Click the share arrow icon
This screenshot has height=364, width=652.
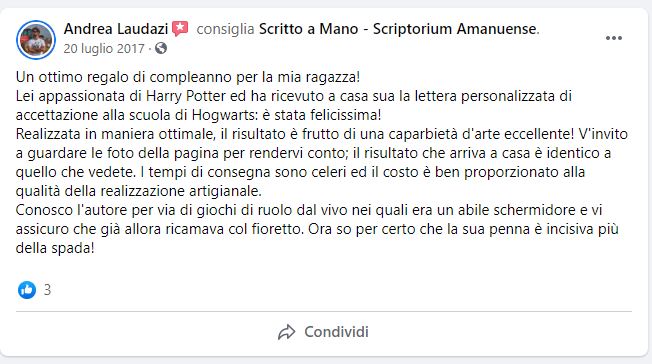[x=286, y=332]
